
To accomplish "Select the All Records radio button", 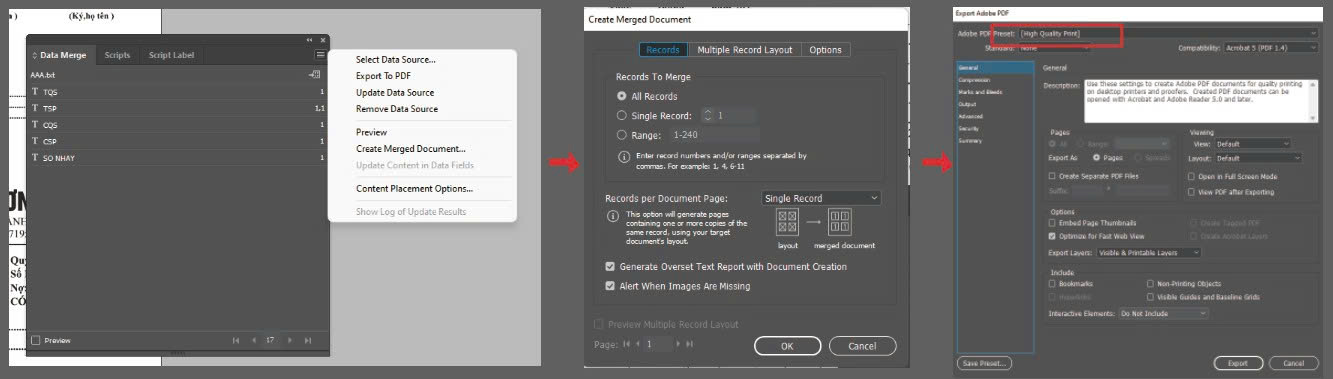I will coord(622,97).
